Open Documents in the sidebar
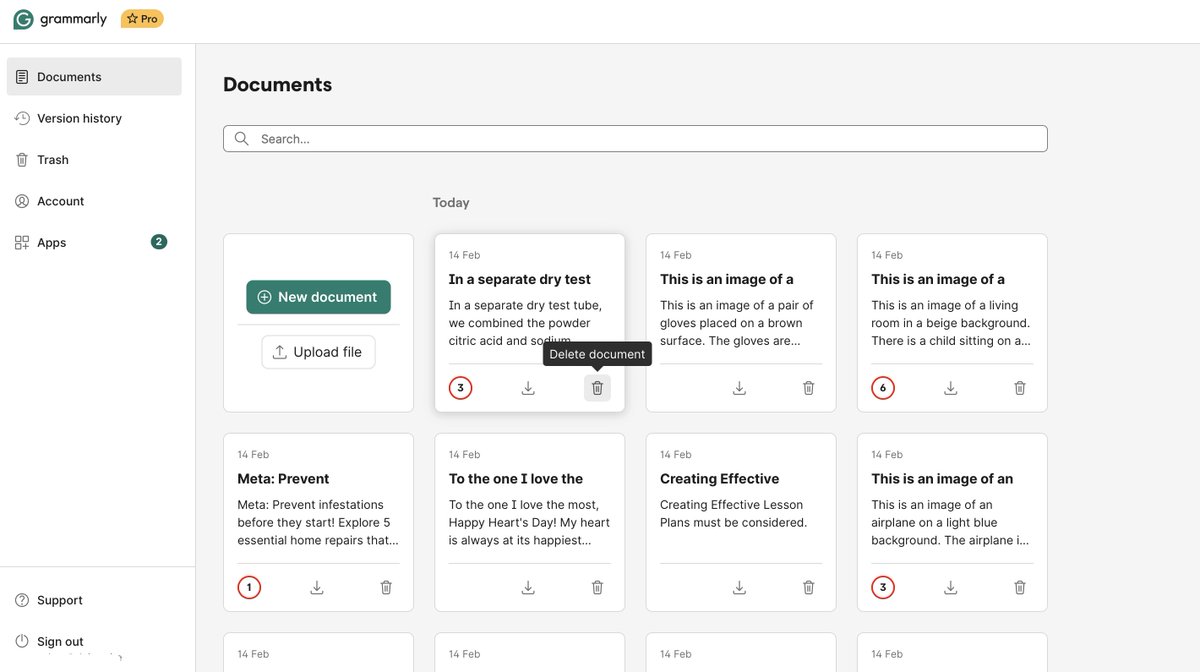 click(94, 76)
